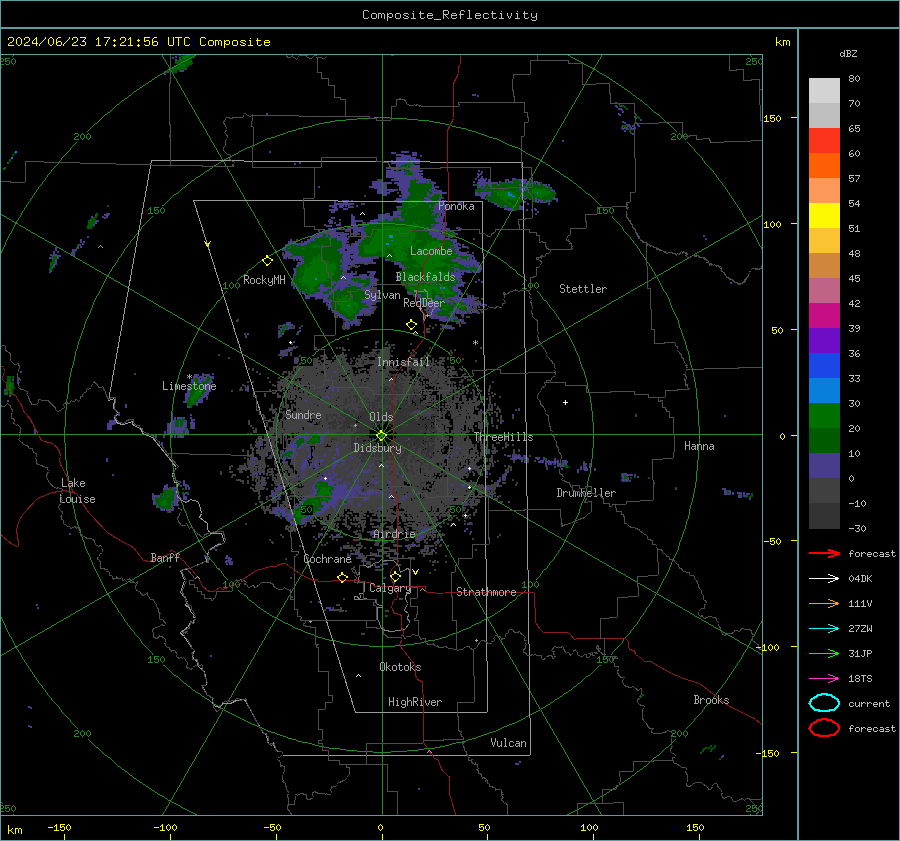900x841 pixels.
Task: Click the indigo 0-10 dBZ swatch
Action: [824, 466]
